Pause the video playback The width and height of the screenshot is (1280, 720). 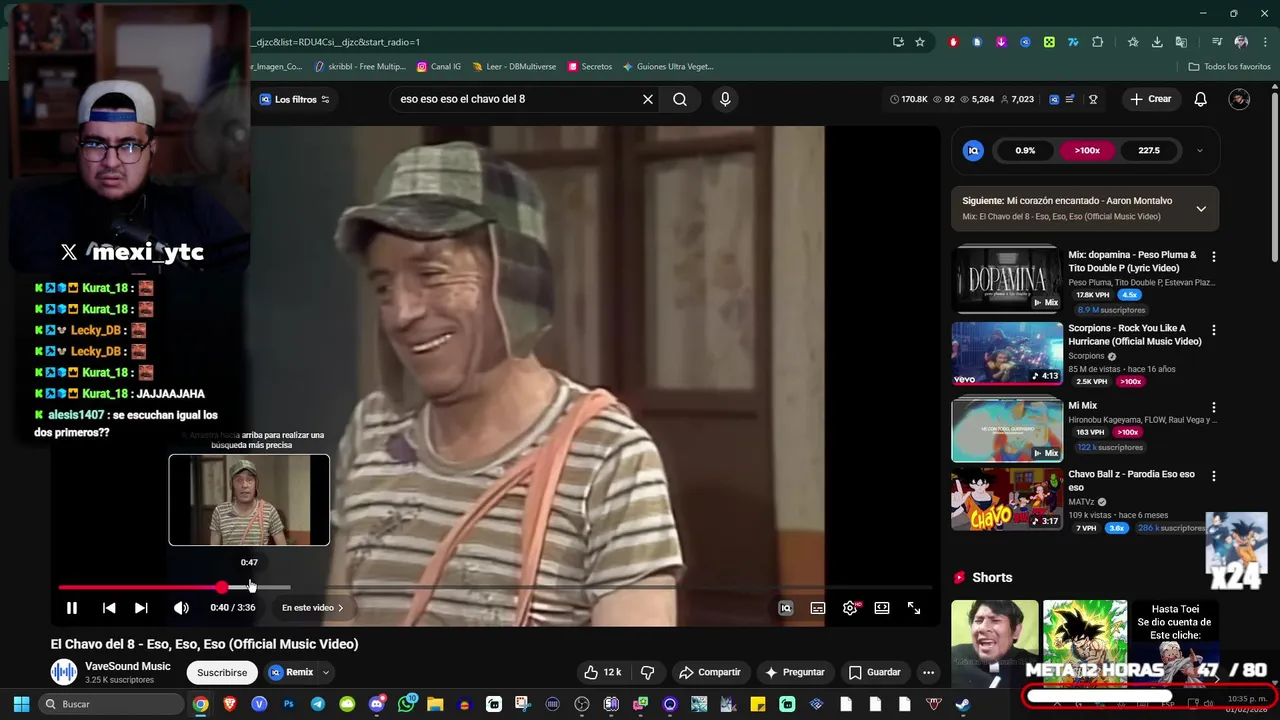click(72, 608)
